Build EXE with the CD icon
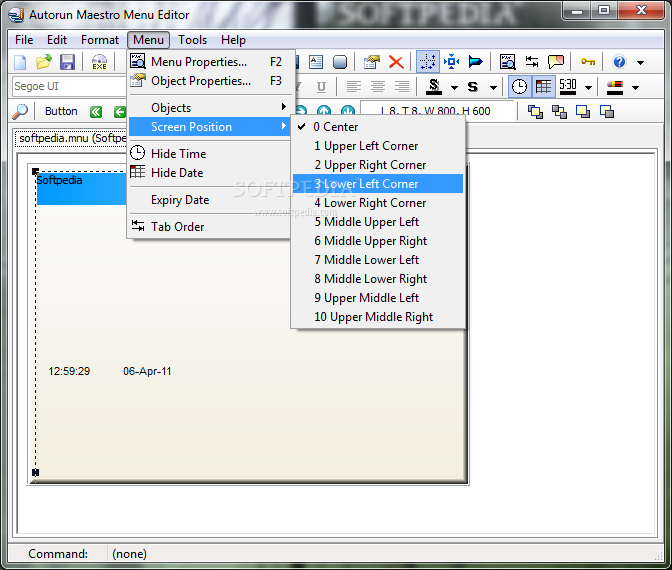 coord(99,62)
